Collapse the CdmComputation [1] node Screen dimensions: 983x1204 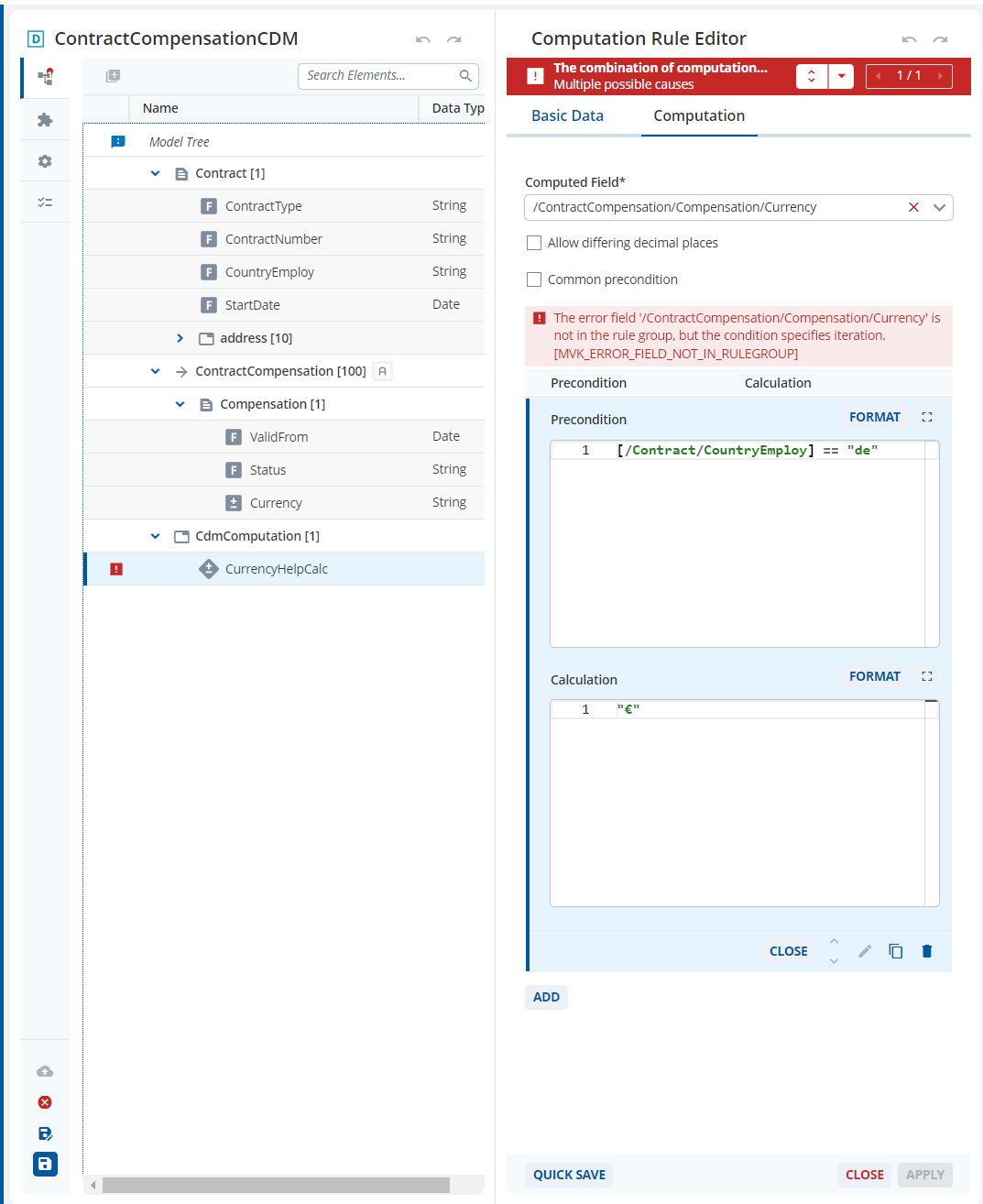pos(155,536)
